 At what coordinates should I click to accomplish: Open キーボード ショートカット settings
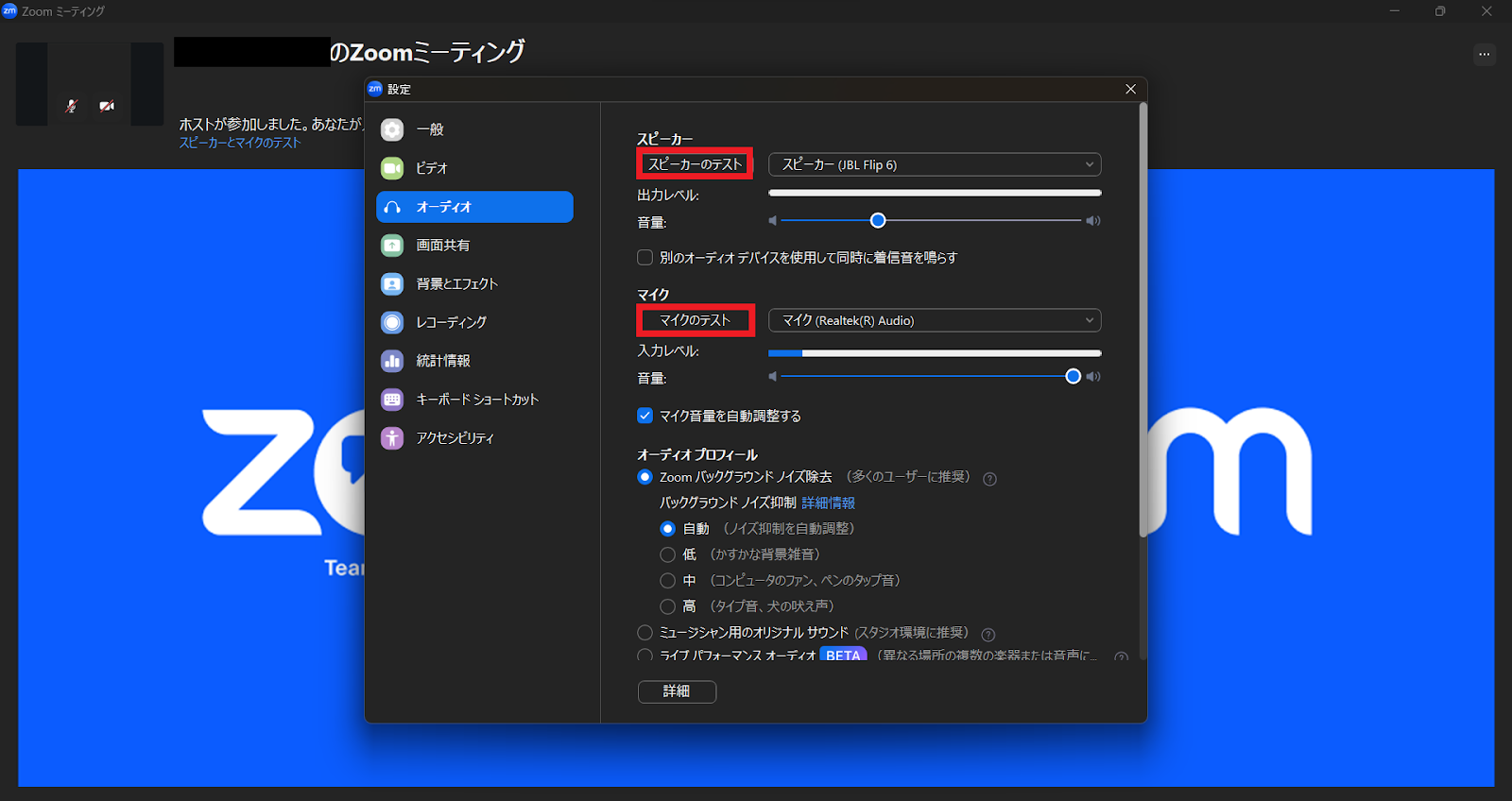[x=474, y=400]
